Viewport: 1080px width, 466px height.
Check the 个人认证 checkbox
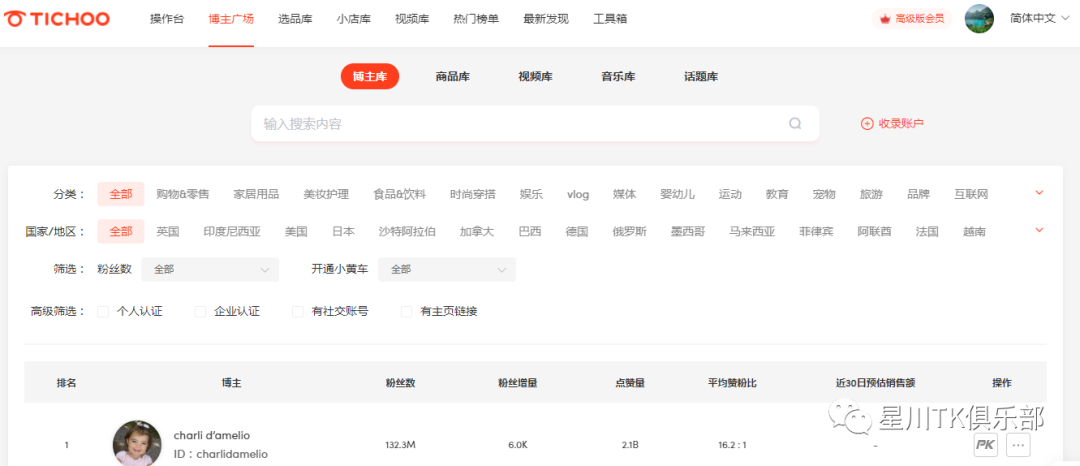coord(103,312)
